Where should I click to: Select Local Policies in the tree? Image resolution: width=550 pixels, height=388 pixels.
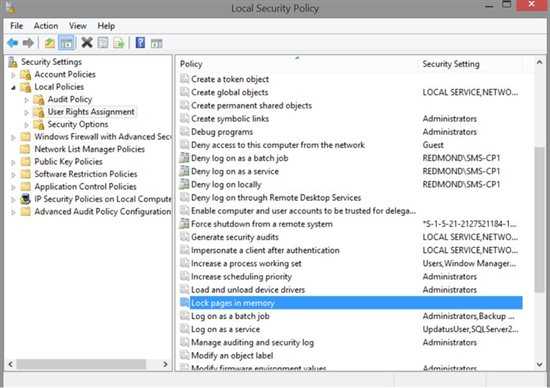59,87
